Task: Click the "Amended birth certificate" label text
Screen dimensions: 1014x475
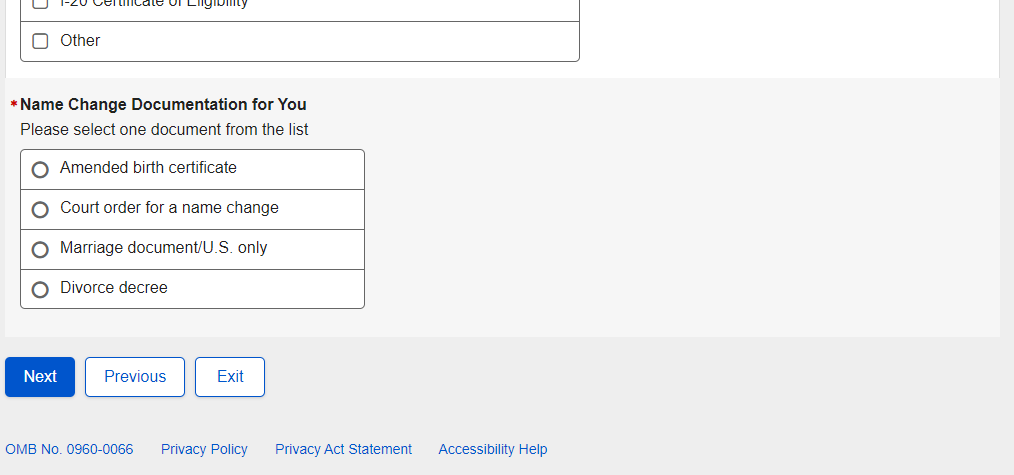Action: [148, 168]
